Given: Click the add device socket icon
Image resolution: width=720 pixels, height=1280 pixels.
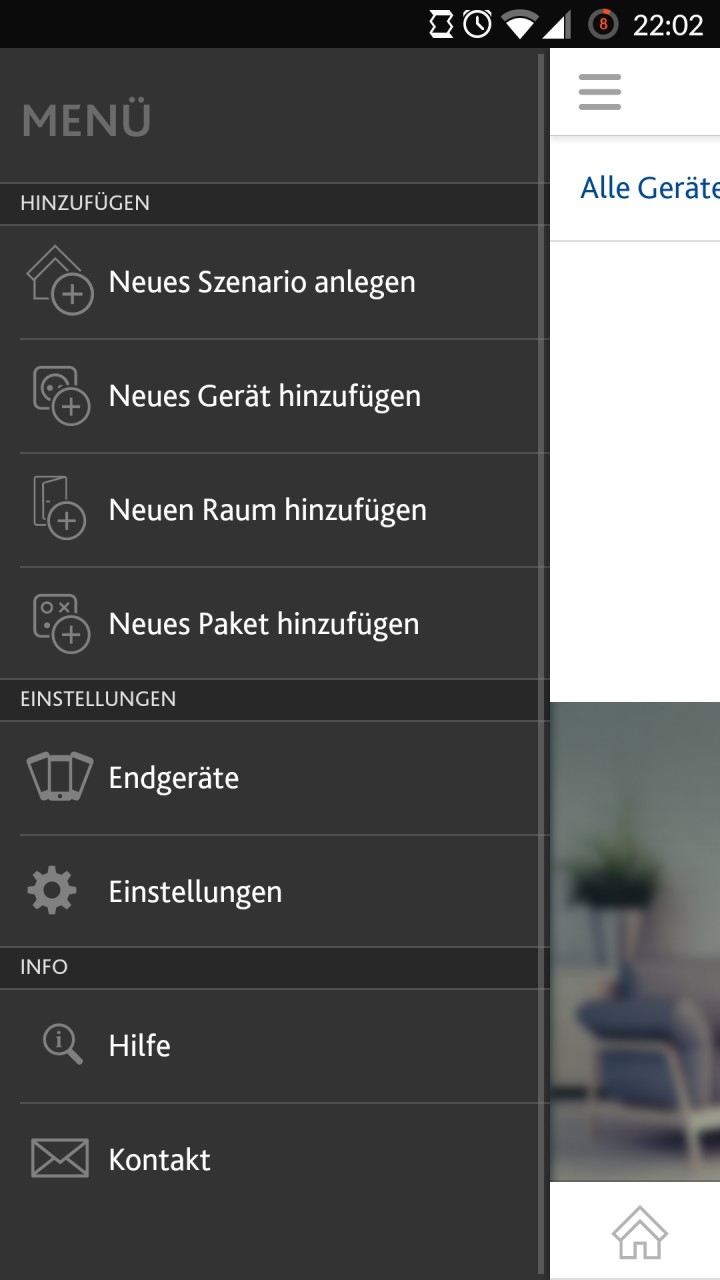Looking at the screenshot, I should 60,395.
